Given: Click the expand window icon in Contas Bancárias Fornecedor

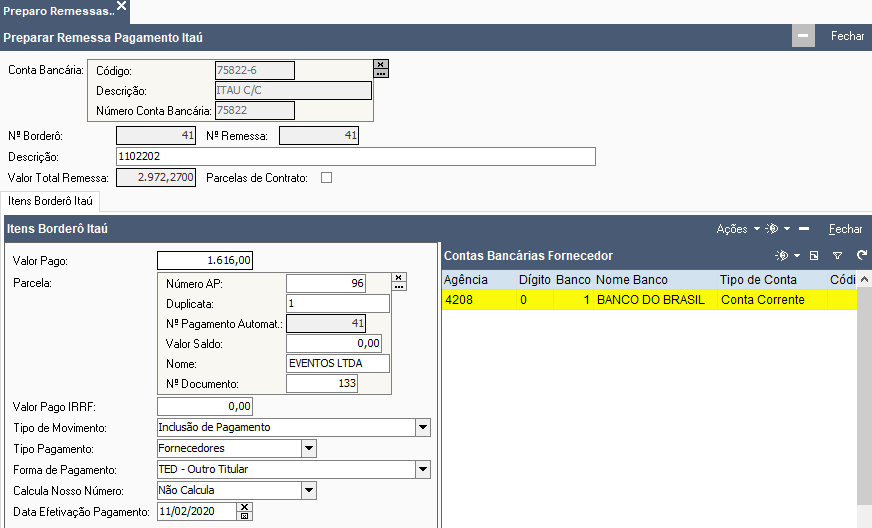Looking at the screenshot, I should 814,255.
